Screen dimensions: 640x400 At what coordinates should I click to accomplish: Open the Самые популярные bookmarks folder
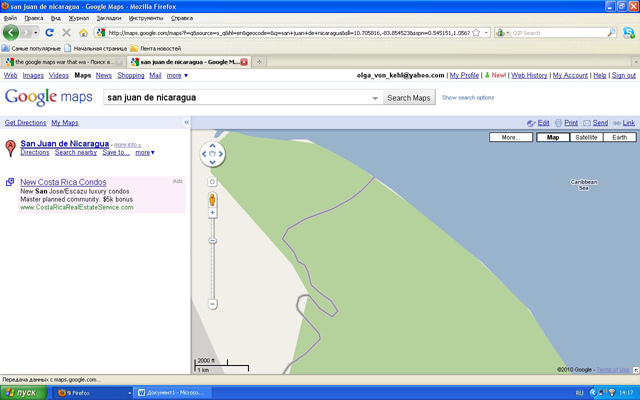(31, 48)
